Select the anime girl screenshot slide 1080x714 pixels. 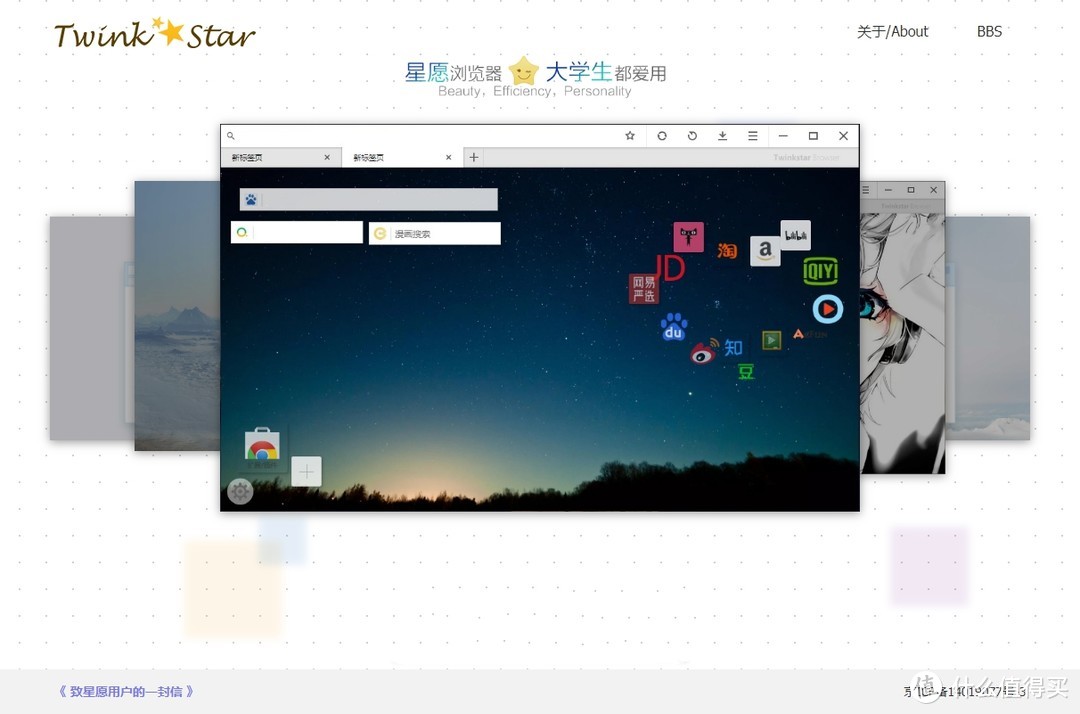tap(902, 328)
